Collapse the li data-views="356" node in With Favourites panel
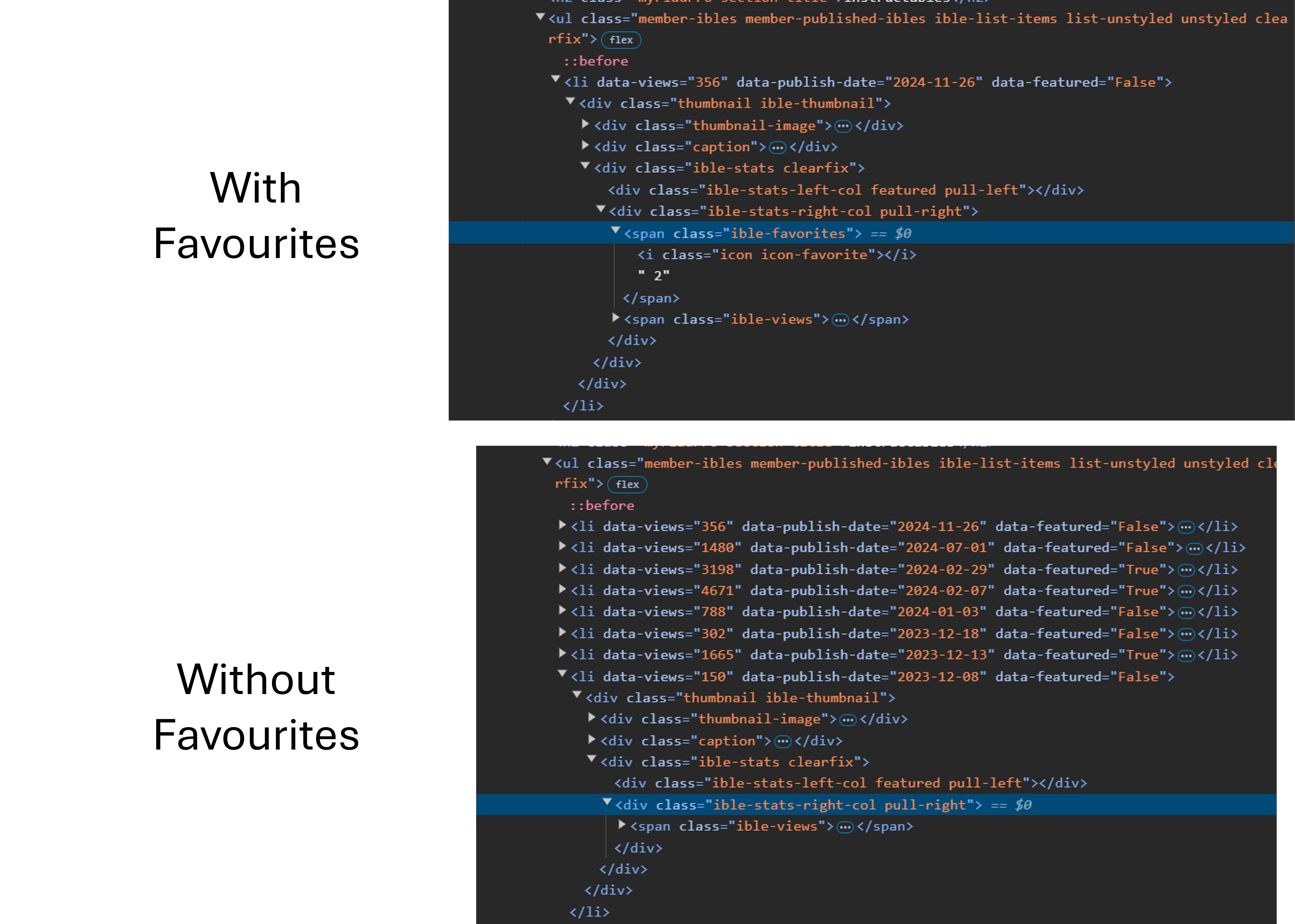Screen dimensions: 1295x924 click(556, 79)
